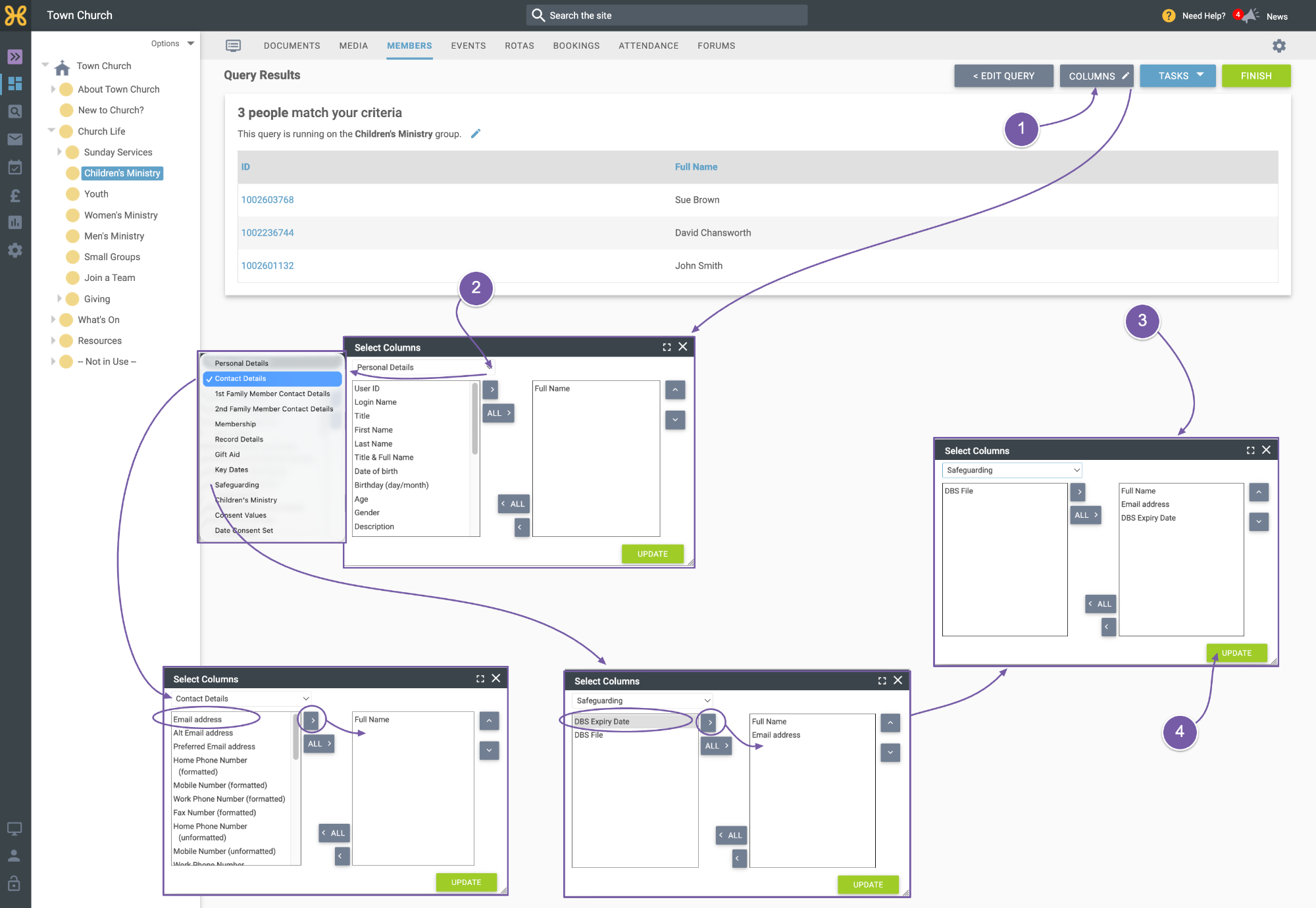Click the Edit Query button
This screenshot has height=908, width=1316.
1003,76
